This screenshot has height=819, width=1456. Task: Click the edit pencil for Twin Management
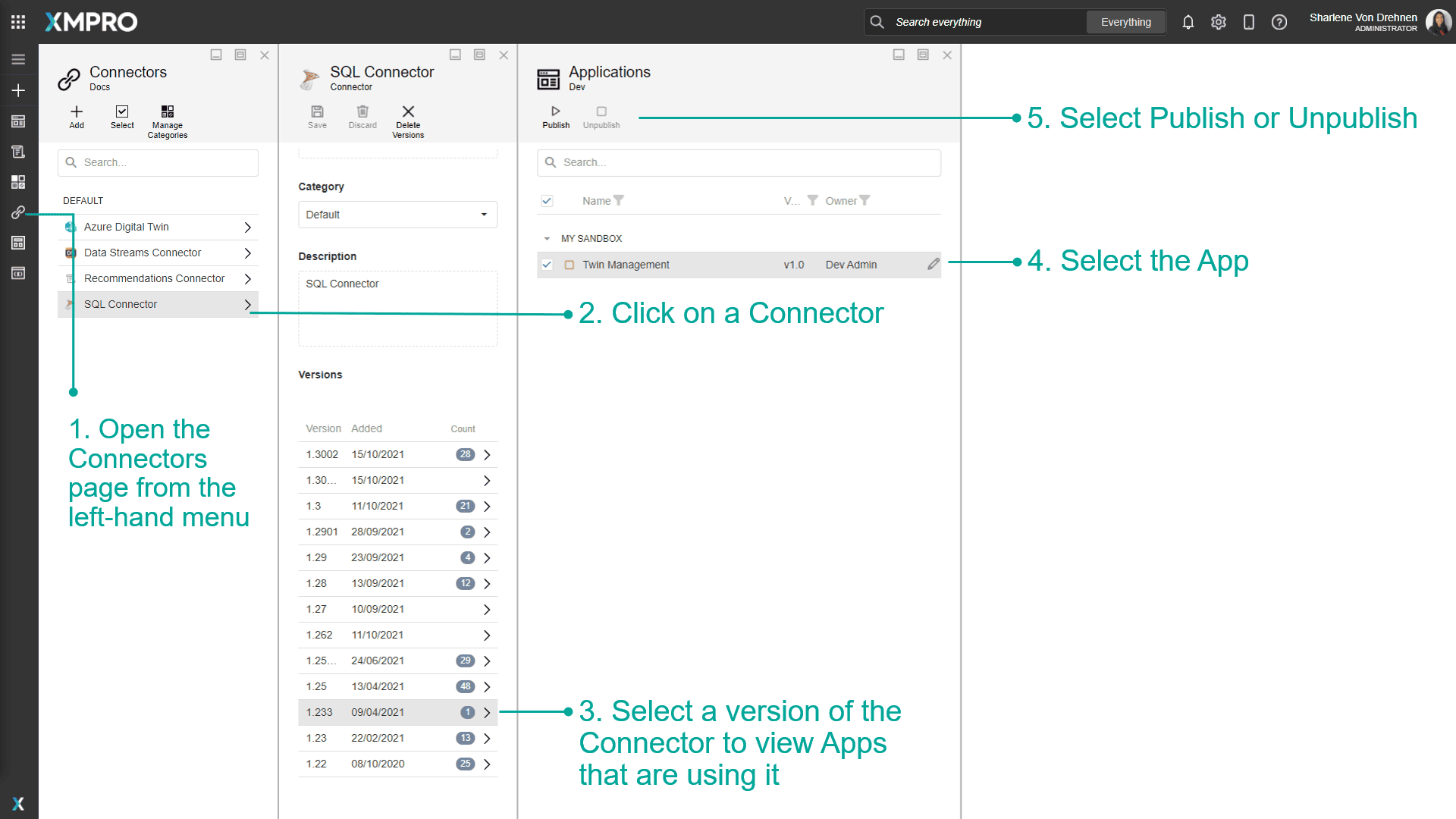[933, 265]
